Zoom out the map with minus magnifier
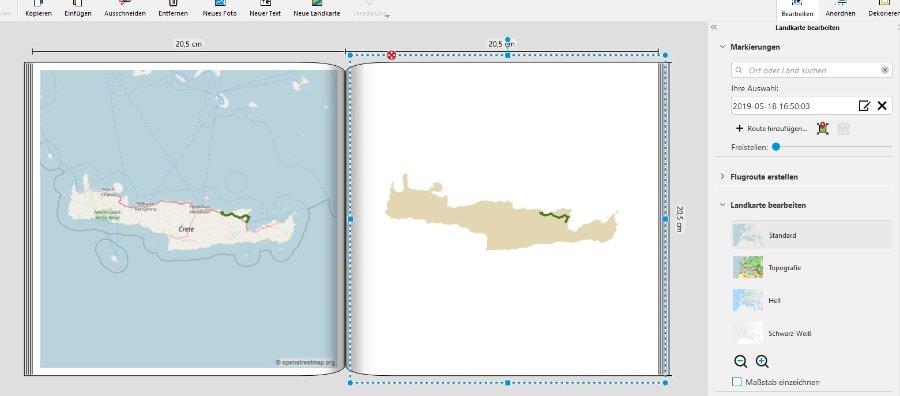Image resolution: width=900 pixels, height=396 pixels. (x=740, y=361)
